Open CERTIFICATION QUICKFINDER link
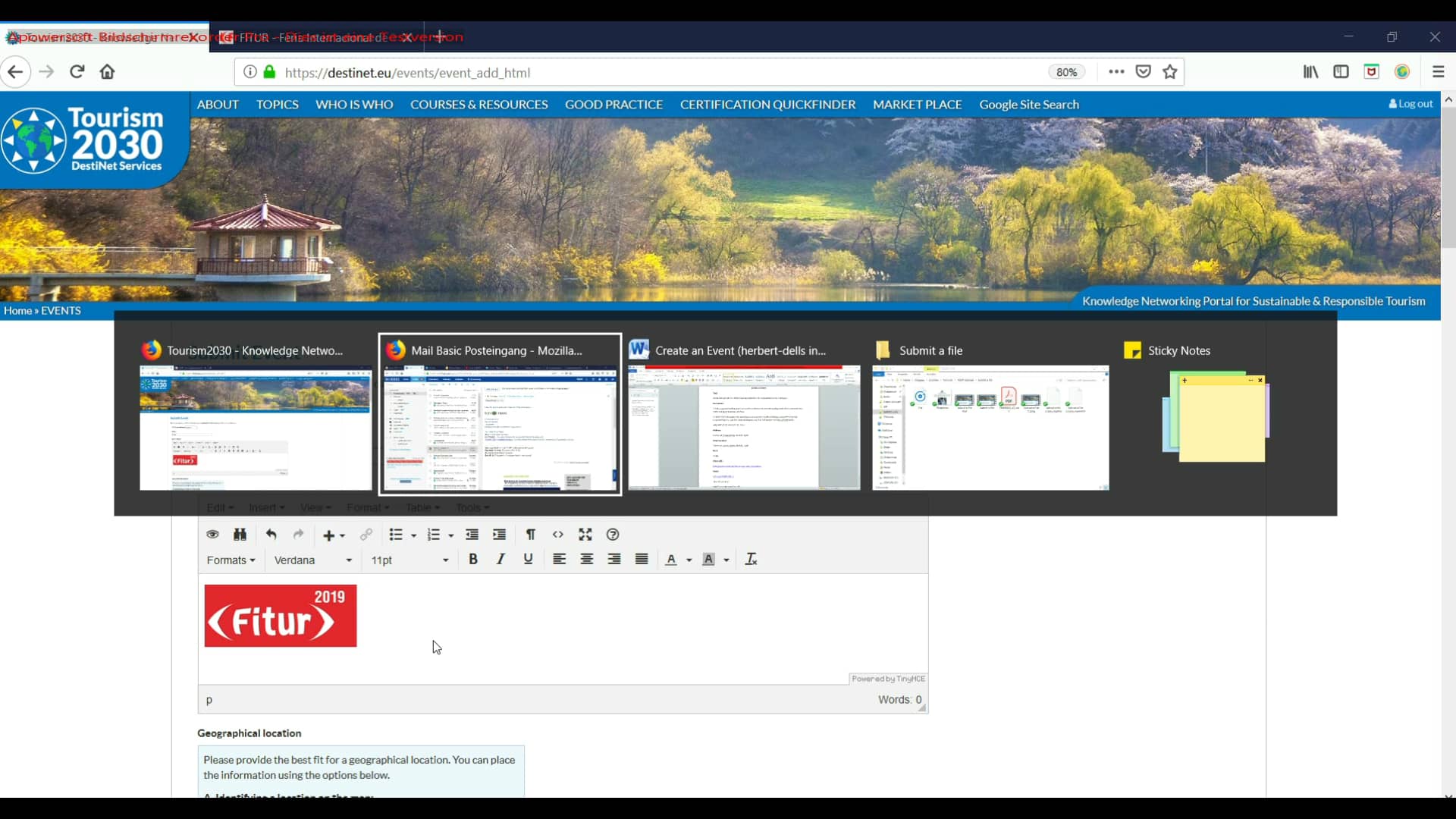This screenshot has height=819, width=1456. point(767,105)
